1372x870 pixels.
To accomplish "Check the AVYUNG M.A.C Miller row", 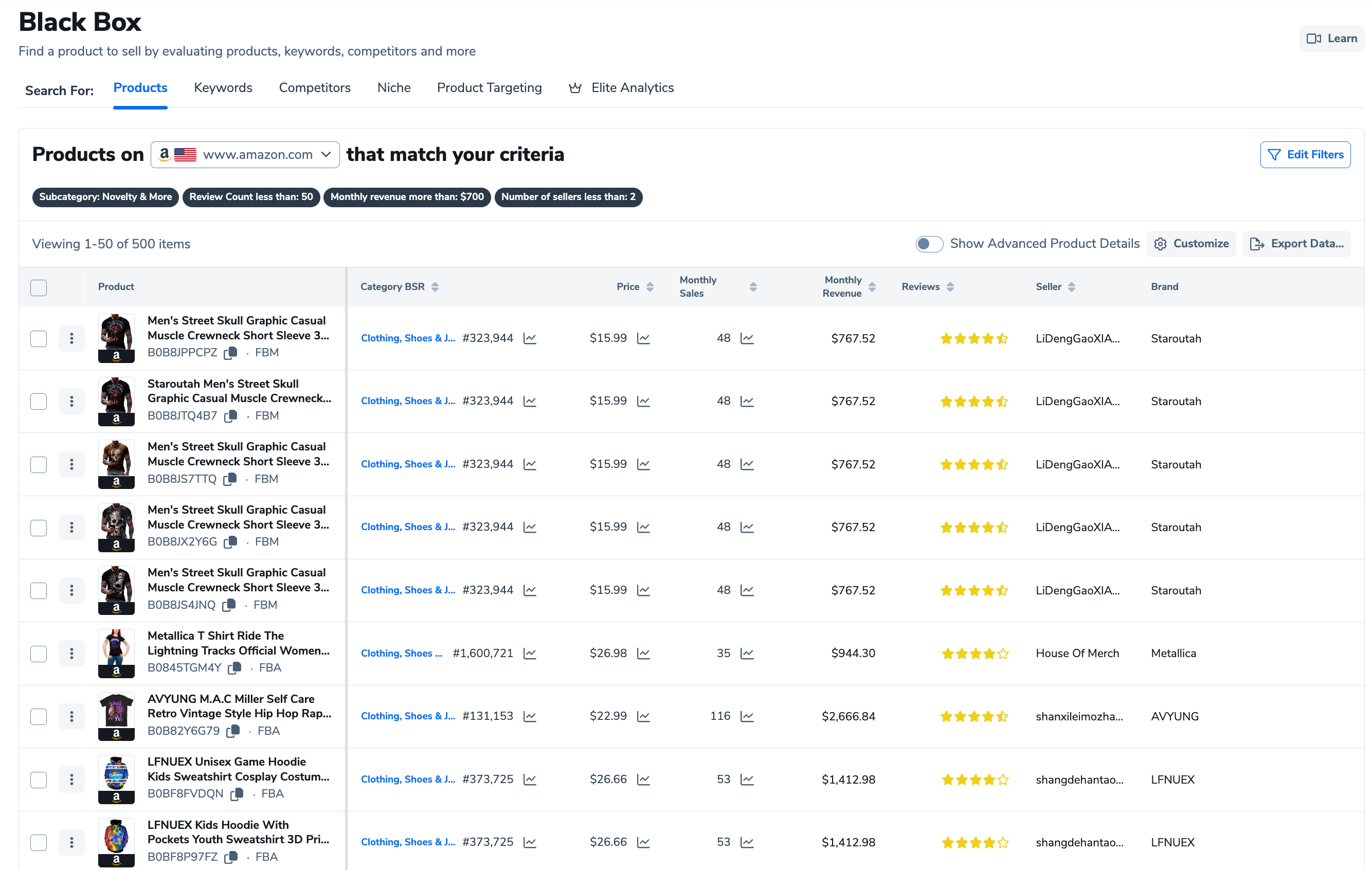I will pos(39,716).
